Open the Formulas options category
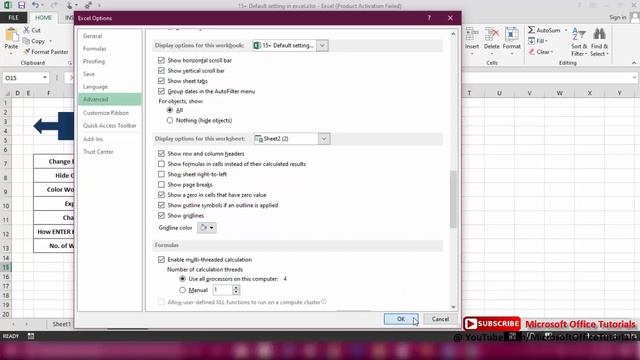640x360 pixels. [110, 49]
